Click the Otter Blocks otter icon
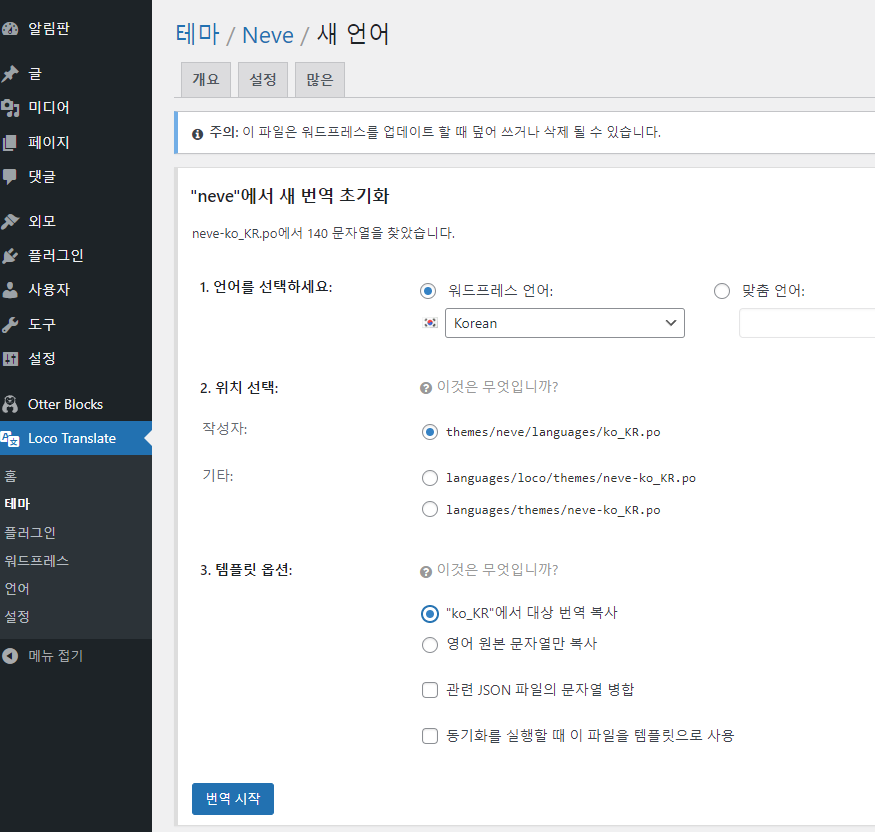 pos(10,404)
